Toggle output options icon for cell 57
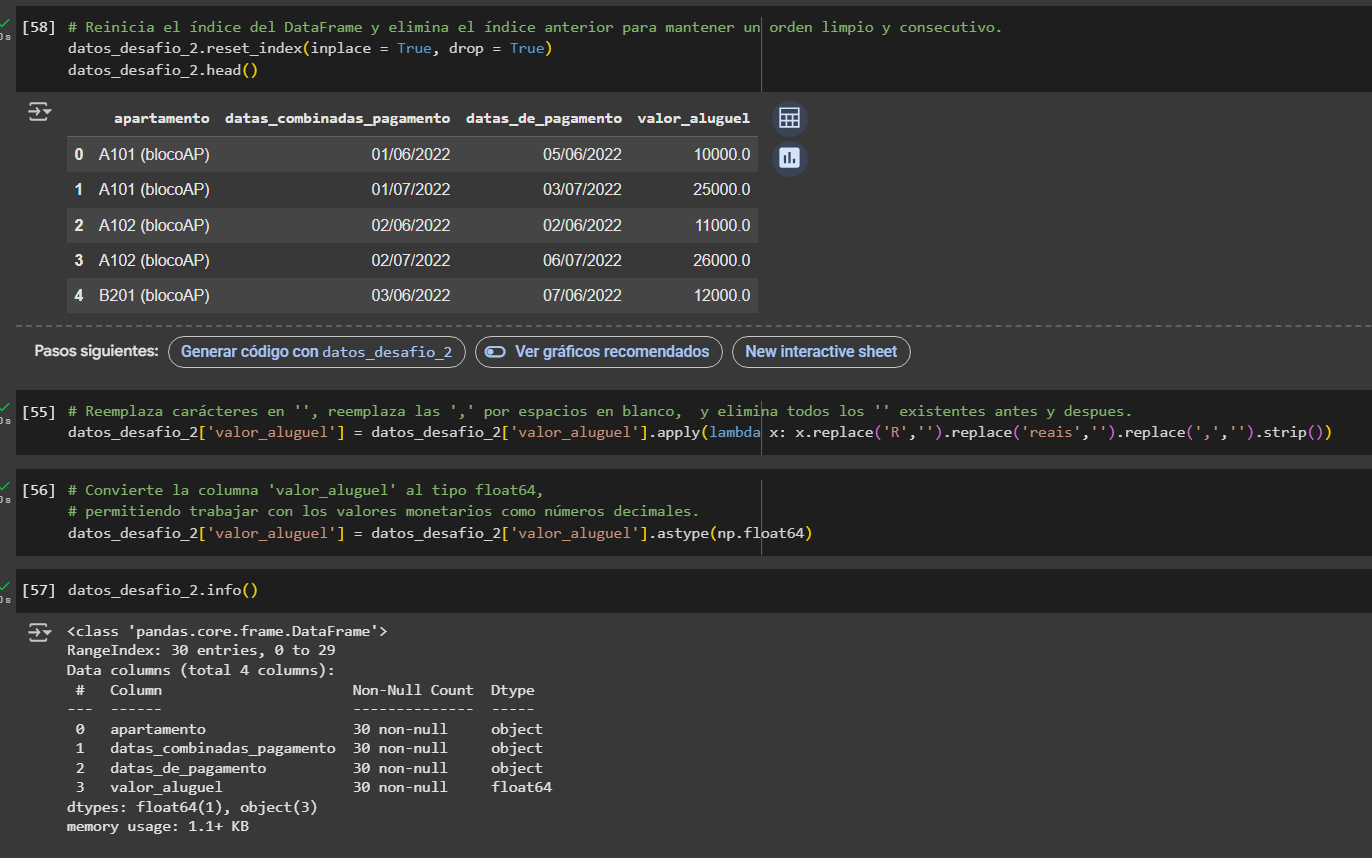This screenshot has height=858, width=1372. pos(39,632)
